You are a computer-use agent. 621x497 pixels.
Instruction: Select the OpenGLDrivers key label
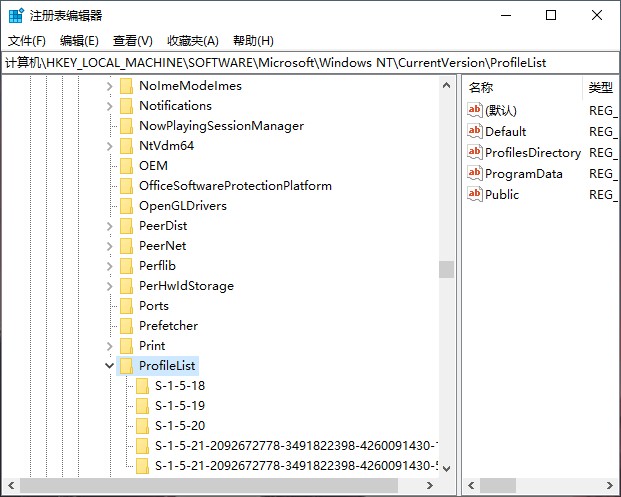tap(183, 206)
